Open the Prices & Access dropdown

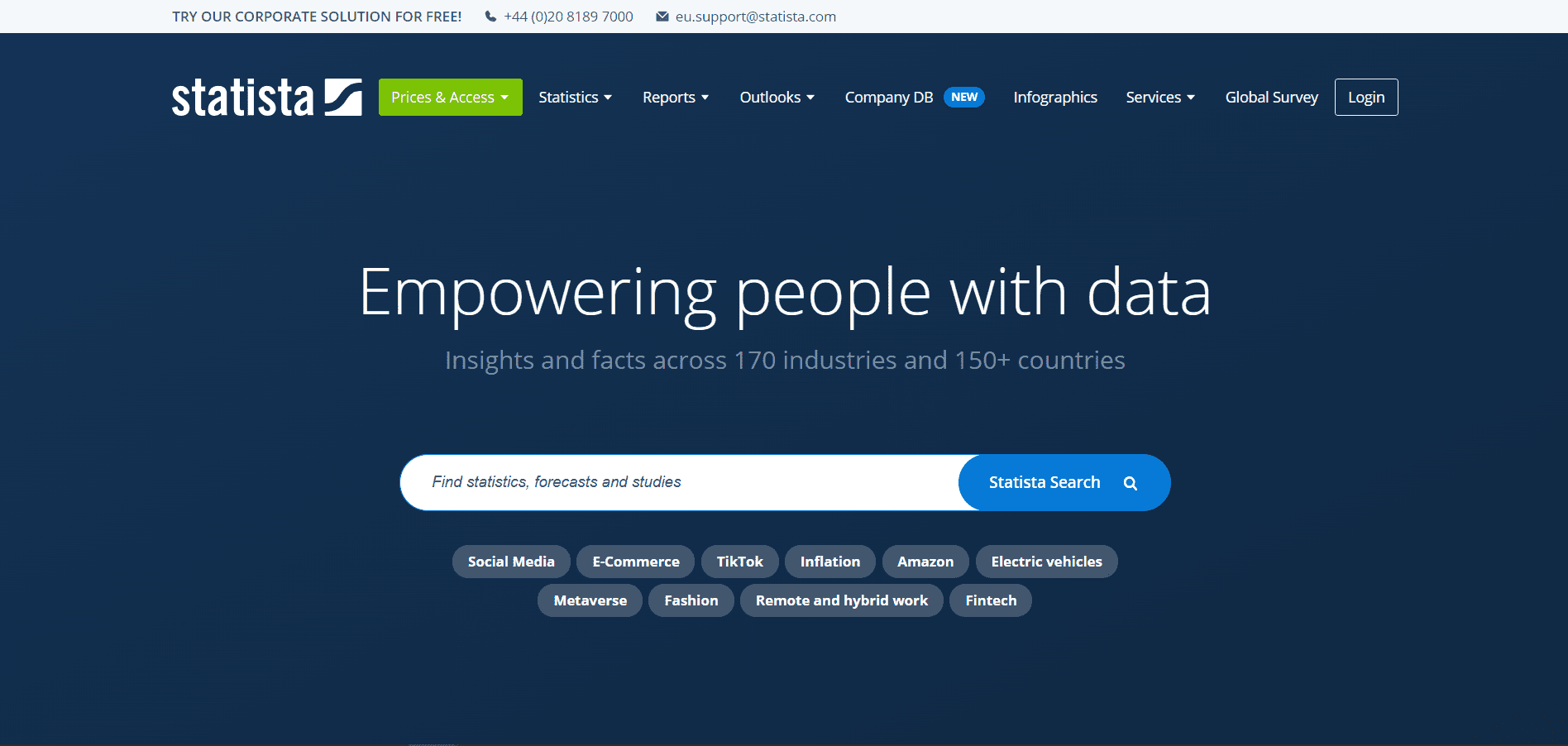[x=450, y=98]
